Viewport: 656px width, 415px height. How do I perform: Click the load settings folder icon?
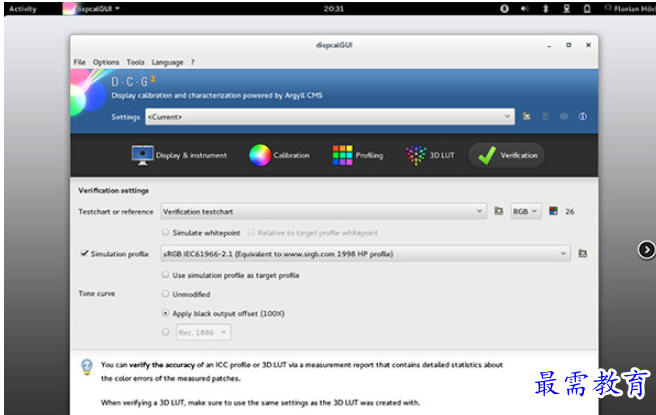(x=527, y=116)
